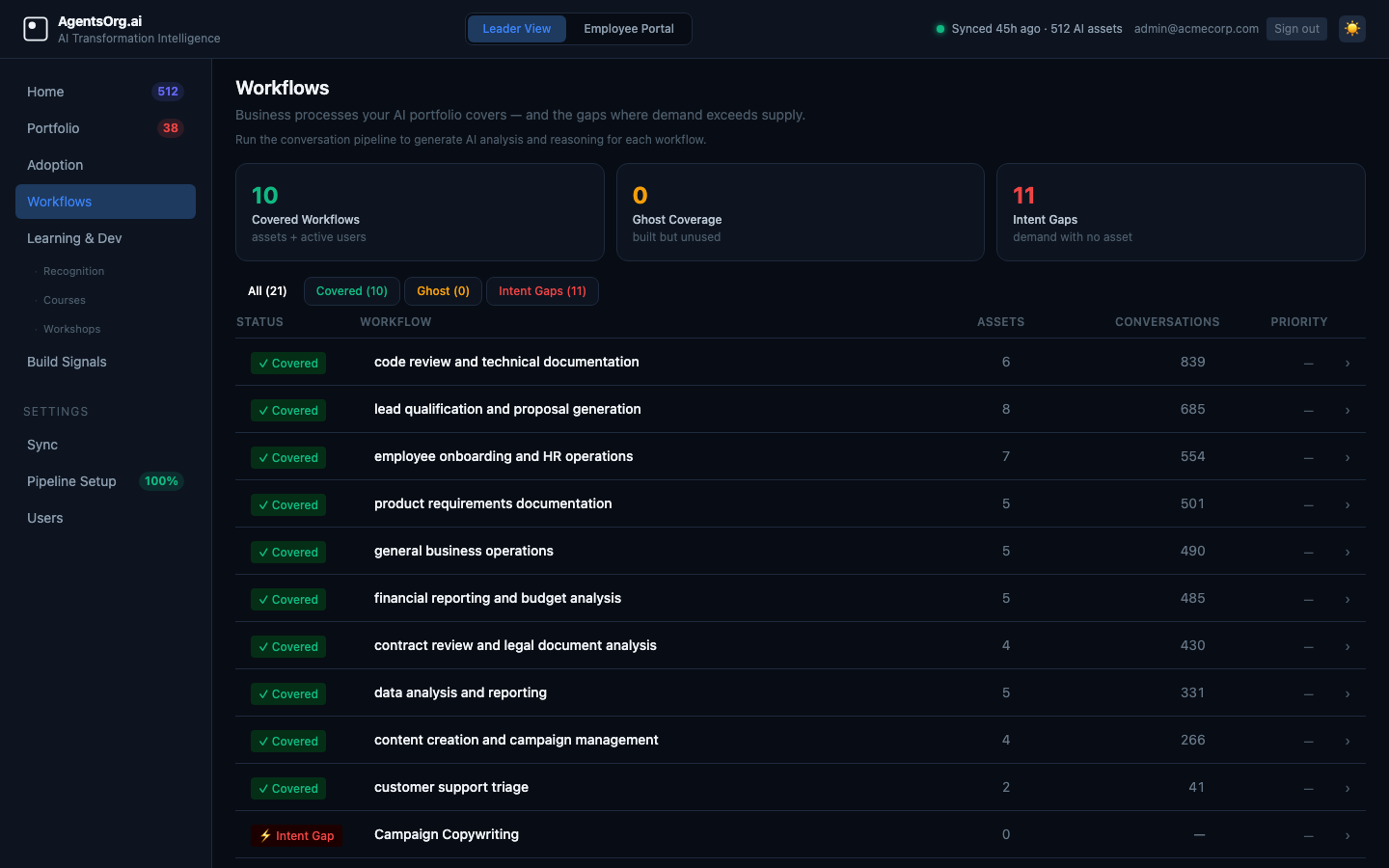The image size is (1389, 868).
Task: Switch to Leader View
Action: tap(516, 29)
